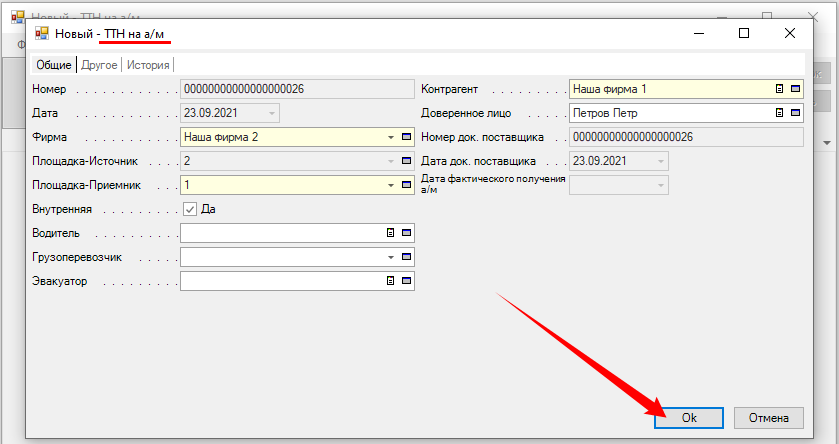Click the blue window icon beside Эвакуатор
The width and height of the screenshot is (839, 444).
point(407,281)
